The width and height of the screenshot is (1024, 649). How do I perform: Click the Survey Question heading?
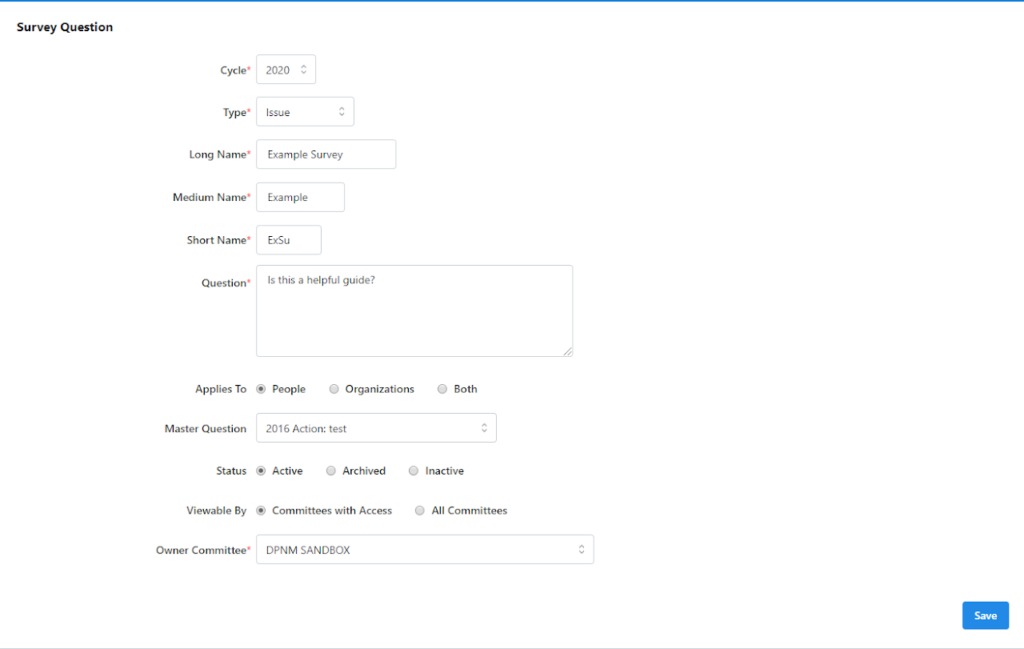point(65,27)
